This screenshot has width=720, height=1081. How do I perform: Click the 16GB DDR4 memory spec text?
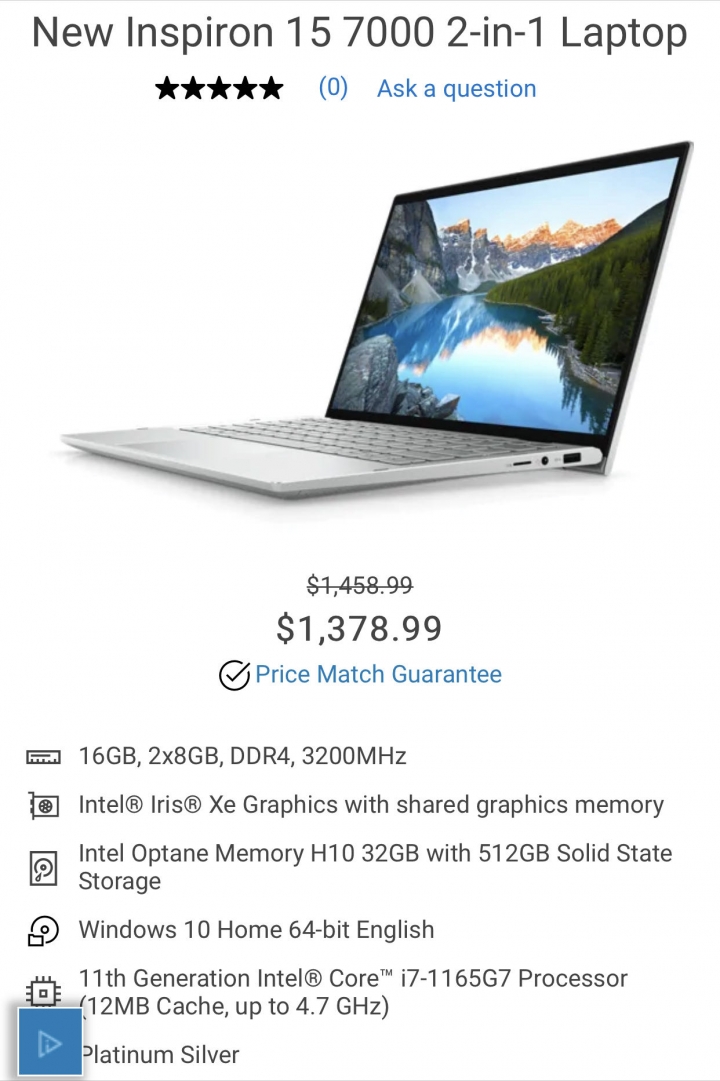242,756
